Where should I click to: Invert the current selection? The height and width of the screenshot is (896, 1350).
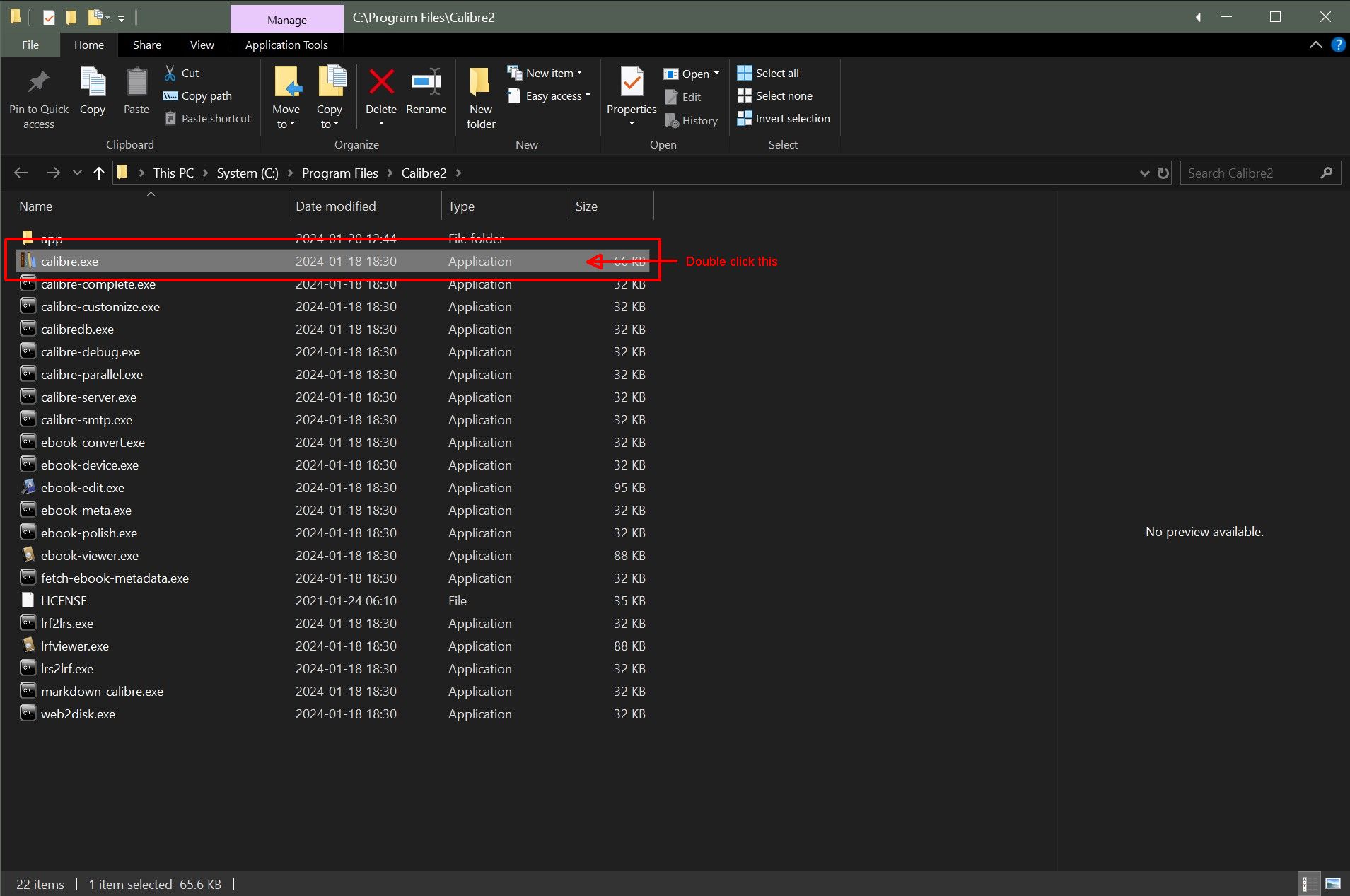(x=784, y=118)
